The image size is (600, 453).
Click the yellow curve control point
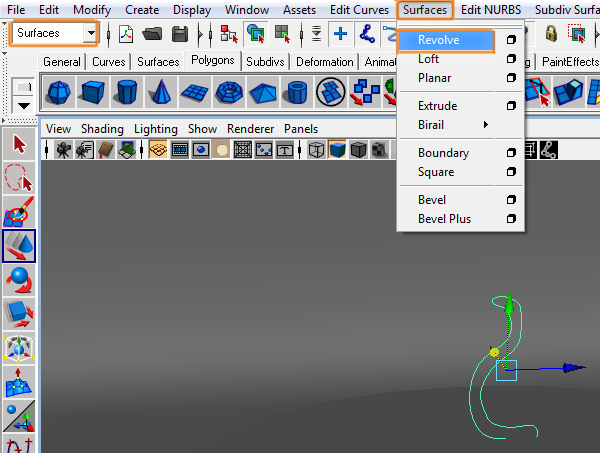(494, 351)
